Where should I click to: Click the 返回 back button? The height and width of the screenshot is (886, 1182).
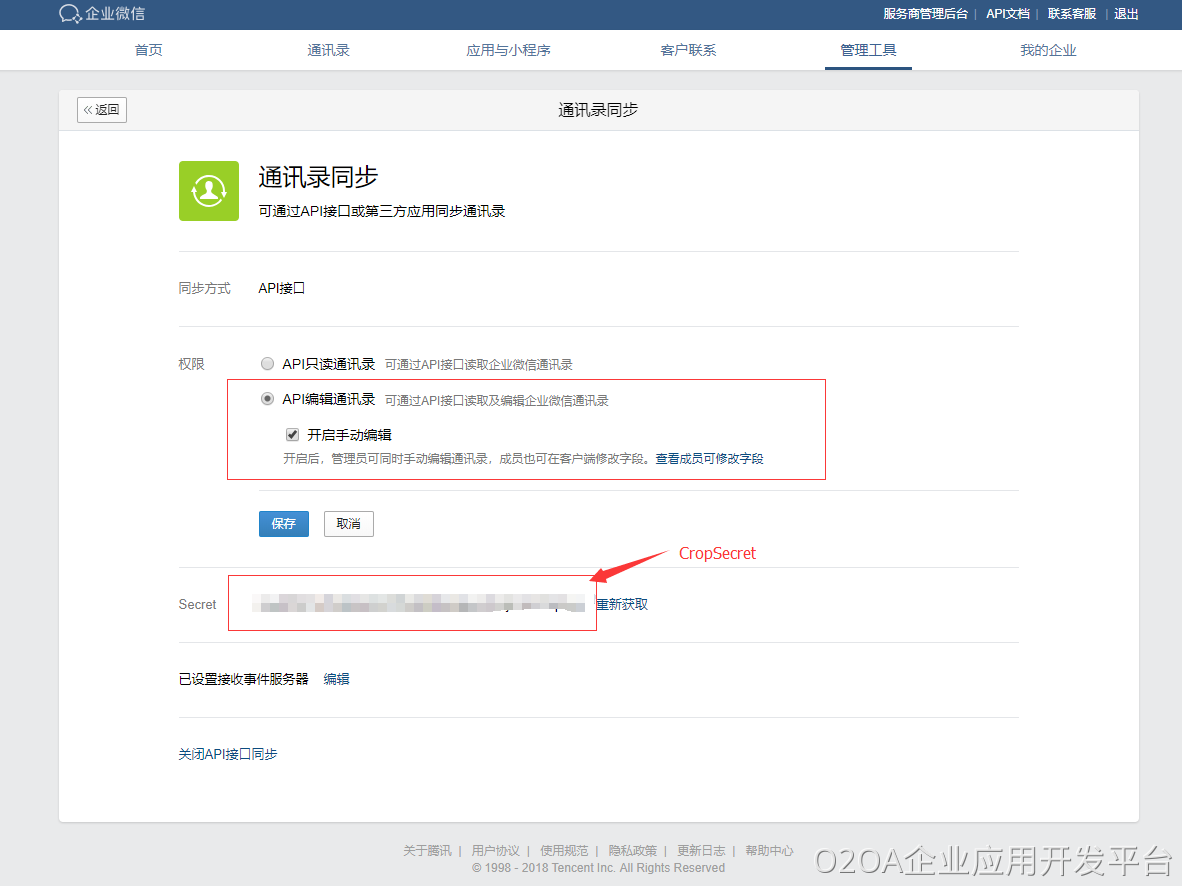[x=102, y=110]
